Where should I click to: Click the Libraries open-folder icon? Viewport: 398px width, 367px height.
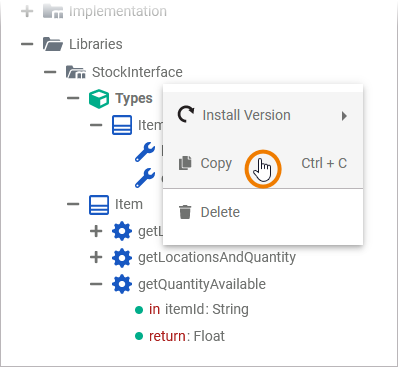[x=53, y=44]
